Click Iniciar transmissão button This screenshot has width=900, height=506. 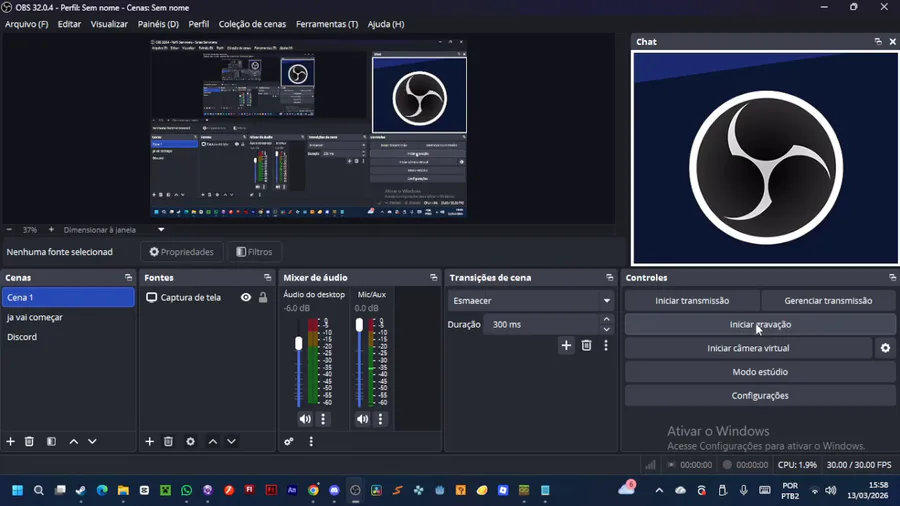[x=692, y=301]
